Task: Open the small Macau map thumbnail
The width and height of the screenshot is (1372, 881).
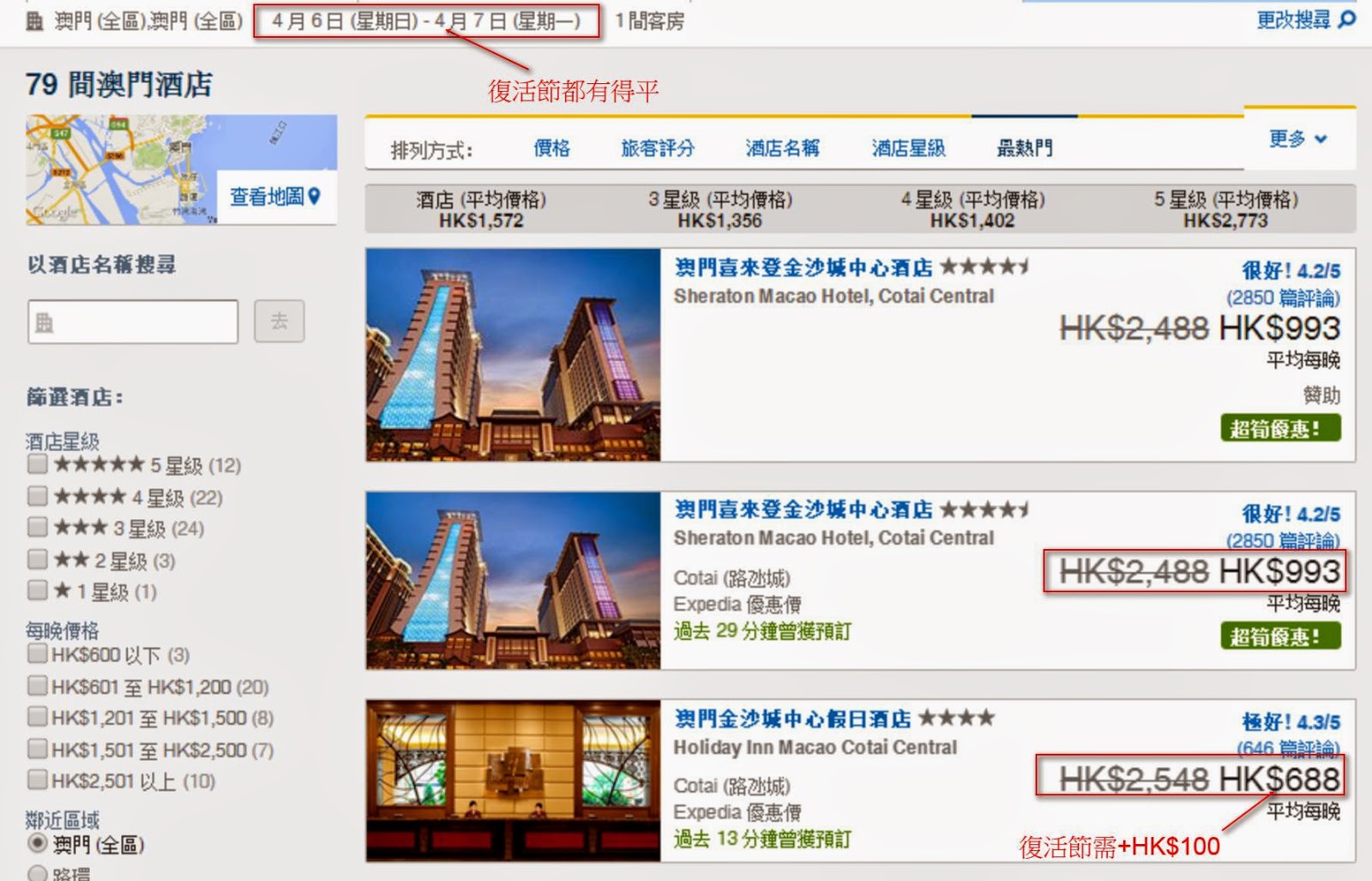Action: pos(122,170)
